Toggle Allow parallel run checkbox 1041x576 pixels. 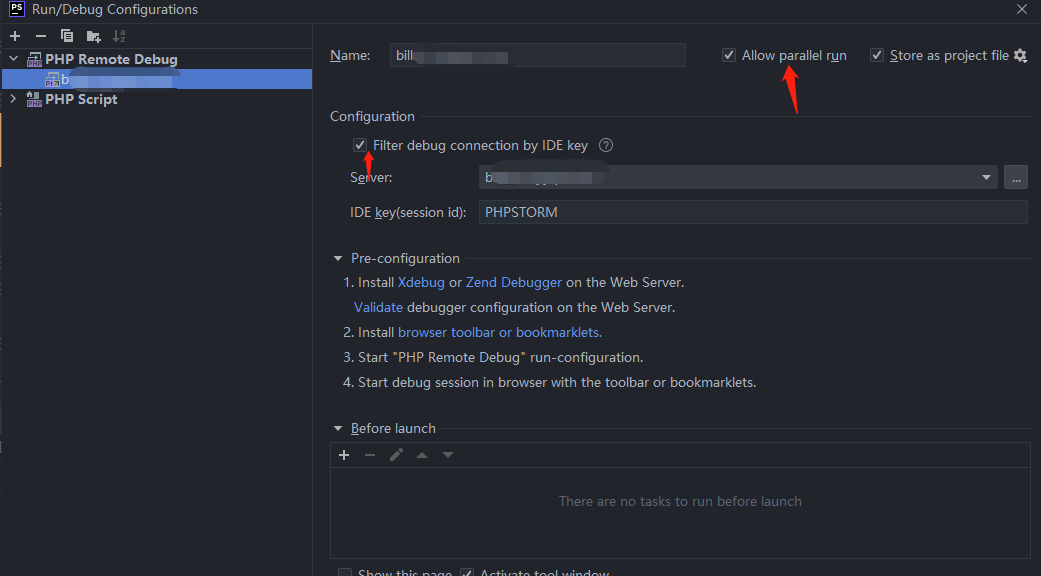tap(729, 55)
